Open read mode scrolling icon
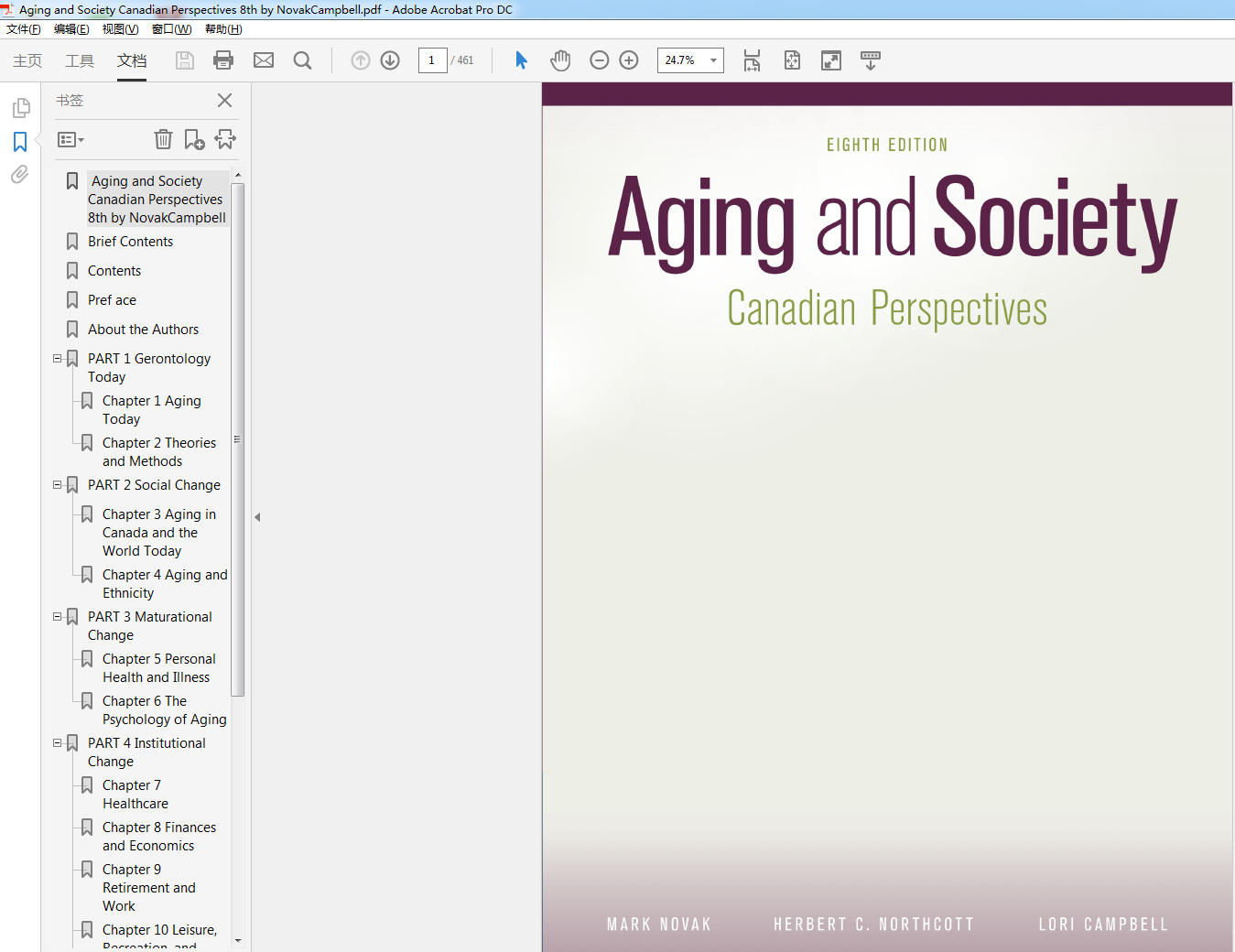This screenshot has width=1235, height=952. (x=871, y=60)
